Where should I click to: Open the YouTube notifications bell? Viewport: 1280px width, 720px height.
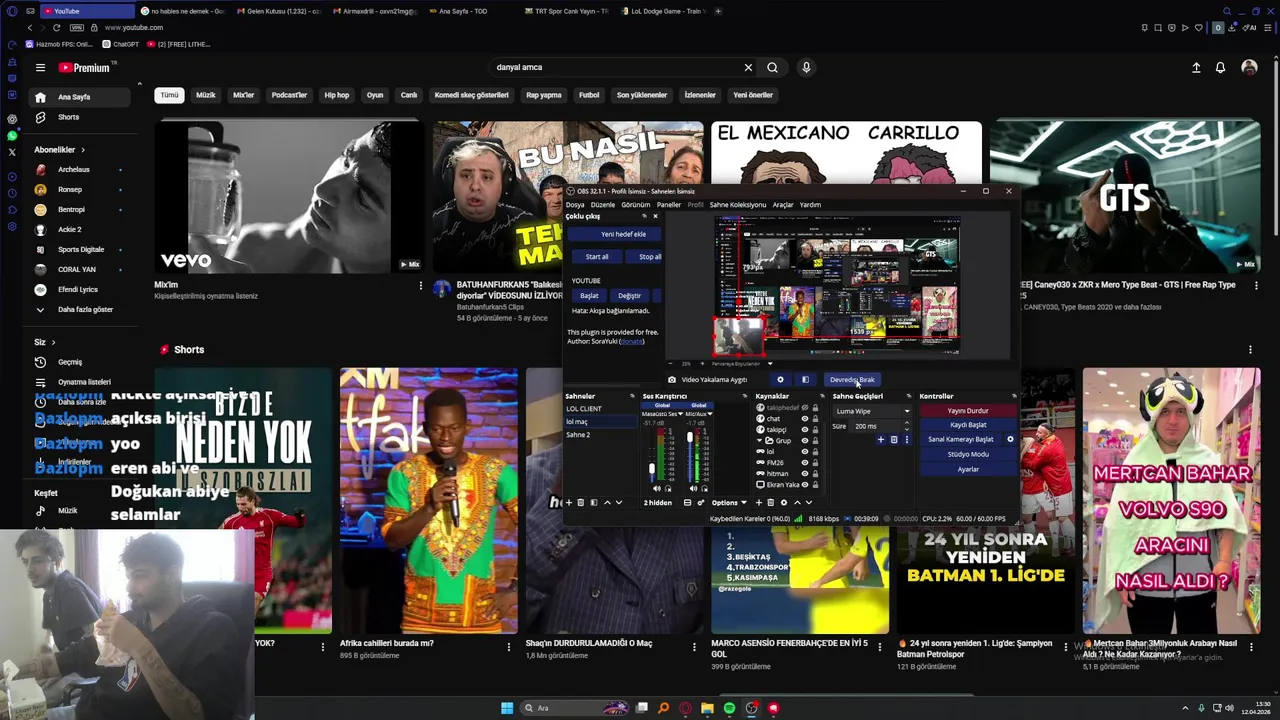click(1220, 67)
